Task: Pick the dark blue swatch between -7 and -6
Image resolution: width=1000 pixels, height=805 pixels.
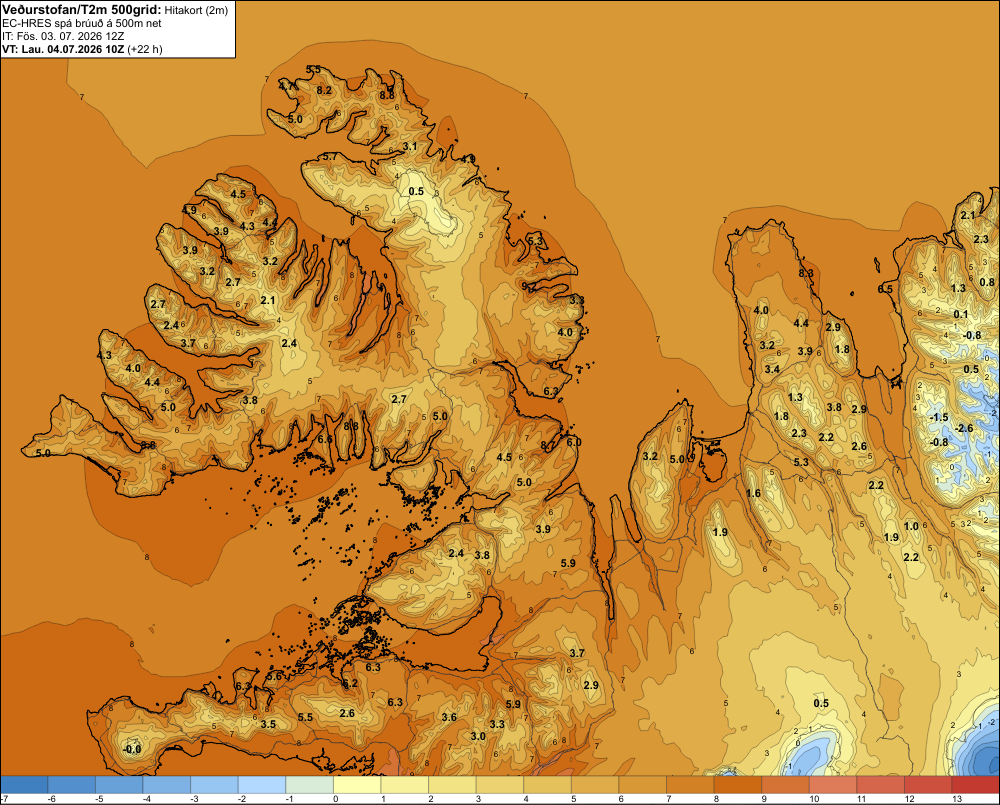Action: pos(24,784)
